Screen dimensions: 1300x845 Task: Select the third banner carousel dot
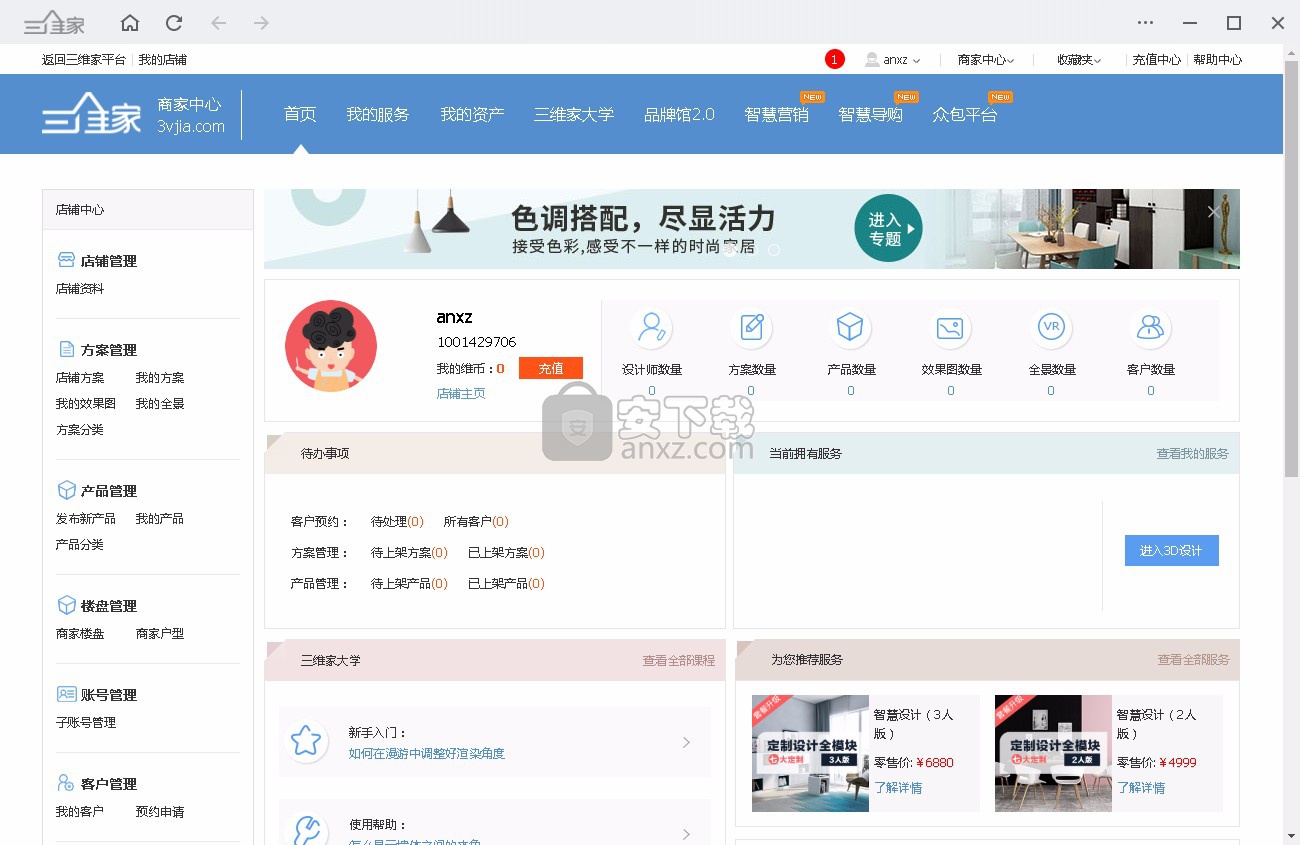tap(773, 250)
